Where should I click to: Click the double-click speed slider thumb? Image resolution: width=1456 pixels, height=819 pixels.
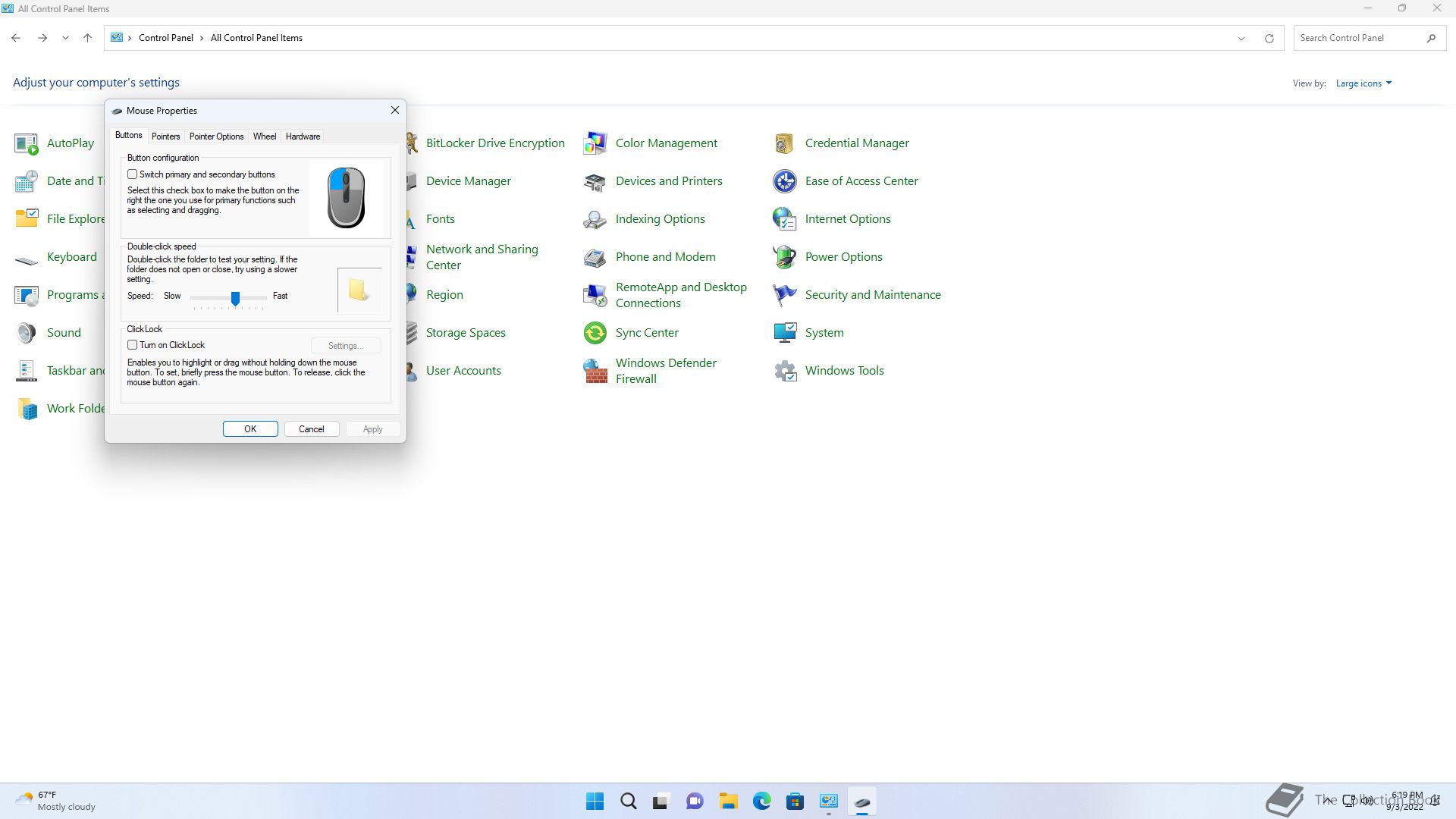pos(236,299)
